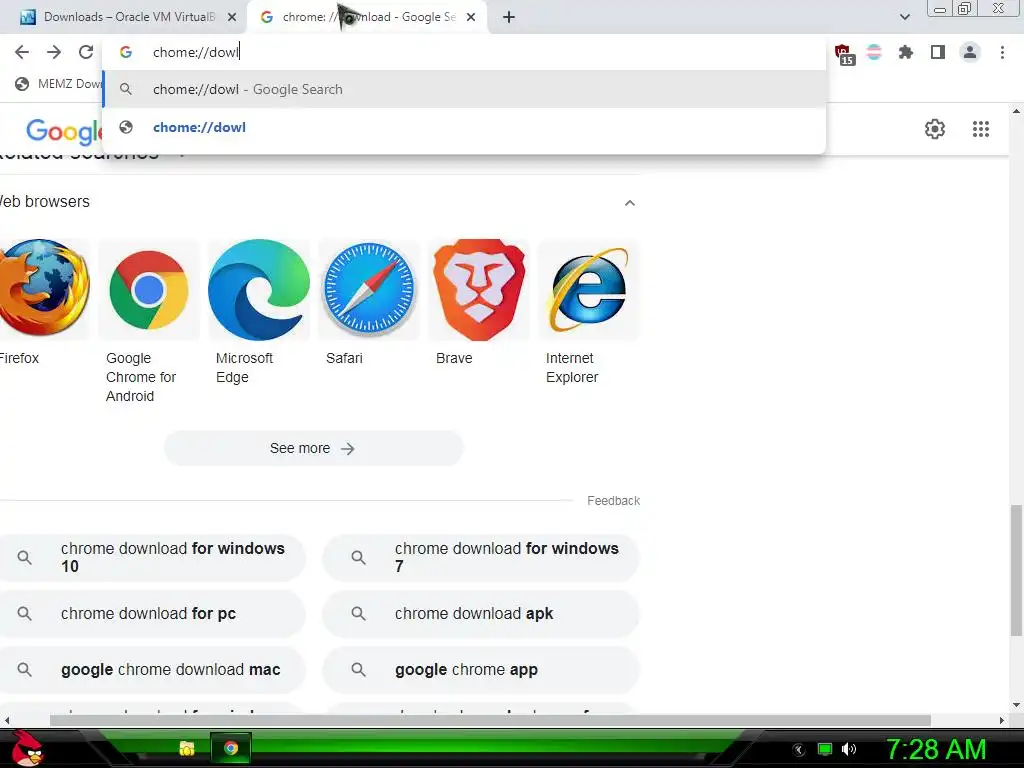Open the Google apps grid

pyautogui.click(x=980, y=129)
